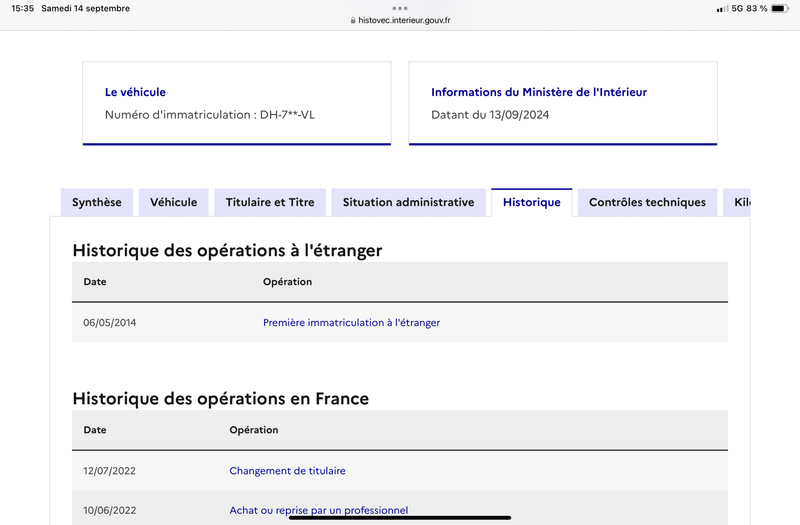Click the Date header in the étranger table
This screenshot has width=800, height=525.
[95, 282]
